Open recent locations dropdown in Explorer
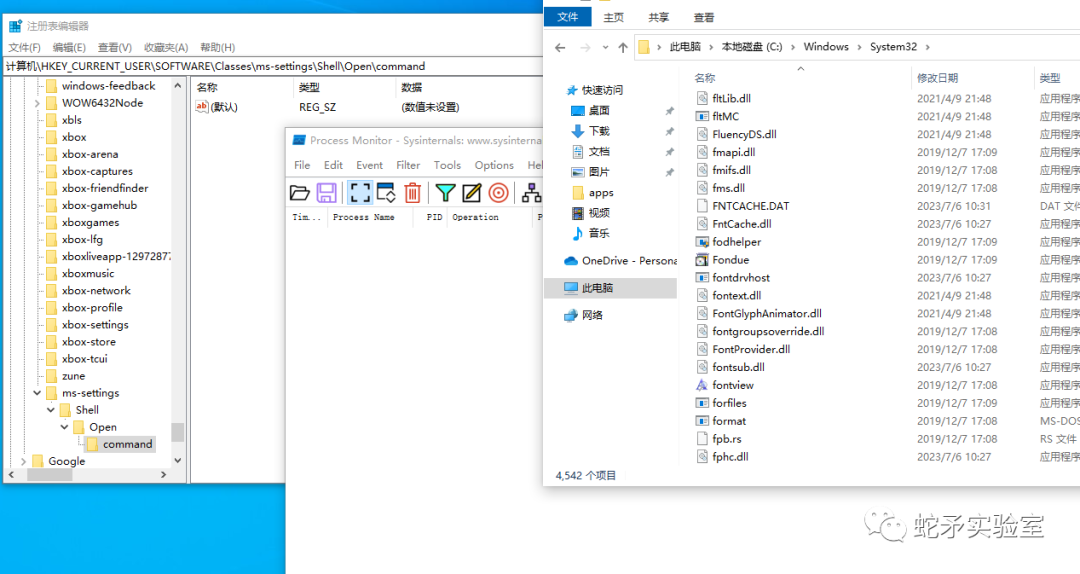 [x=605, y=48]
